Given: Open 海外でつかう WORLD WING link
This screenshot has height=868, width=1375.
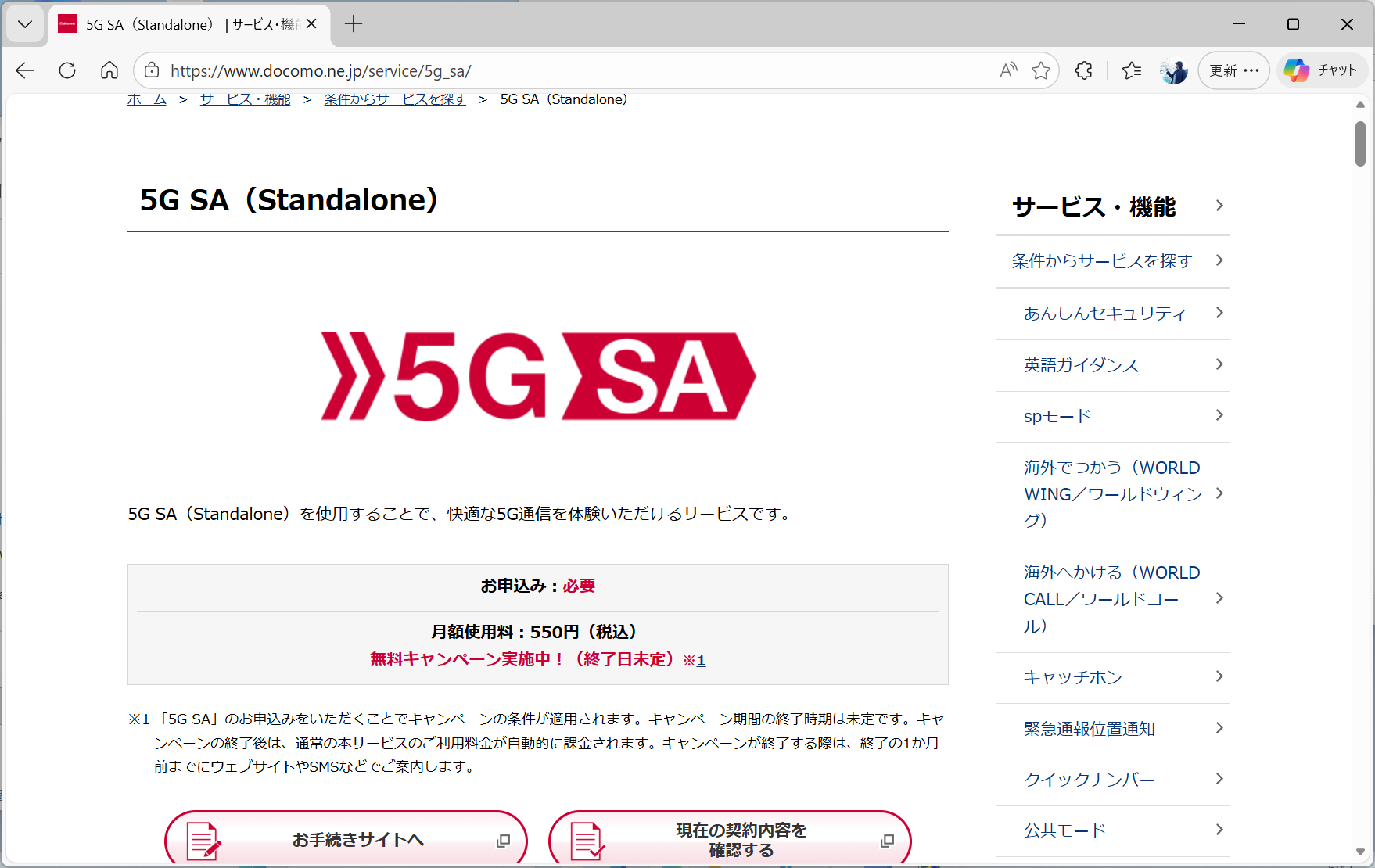Looking at the screenshot, I should point(1112,494).
